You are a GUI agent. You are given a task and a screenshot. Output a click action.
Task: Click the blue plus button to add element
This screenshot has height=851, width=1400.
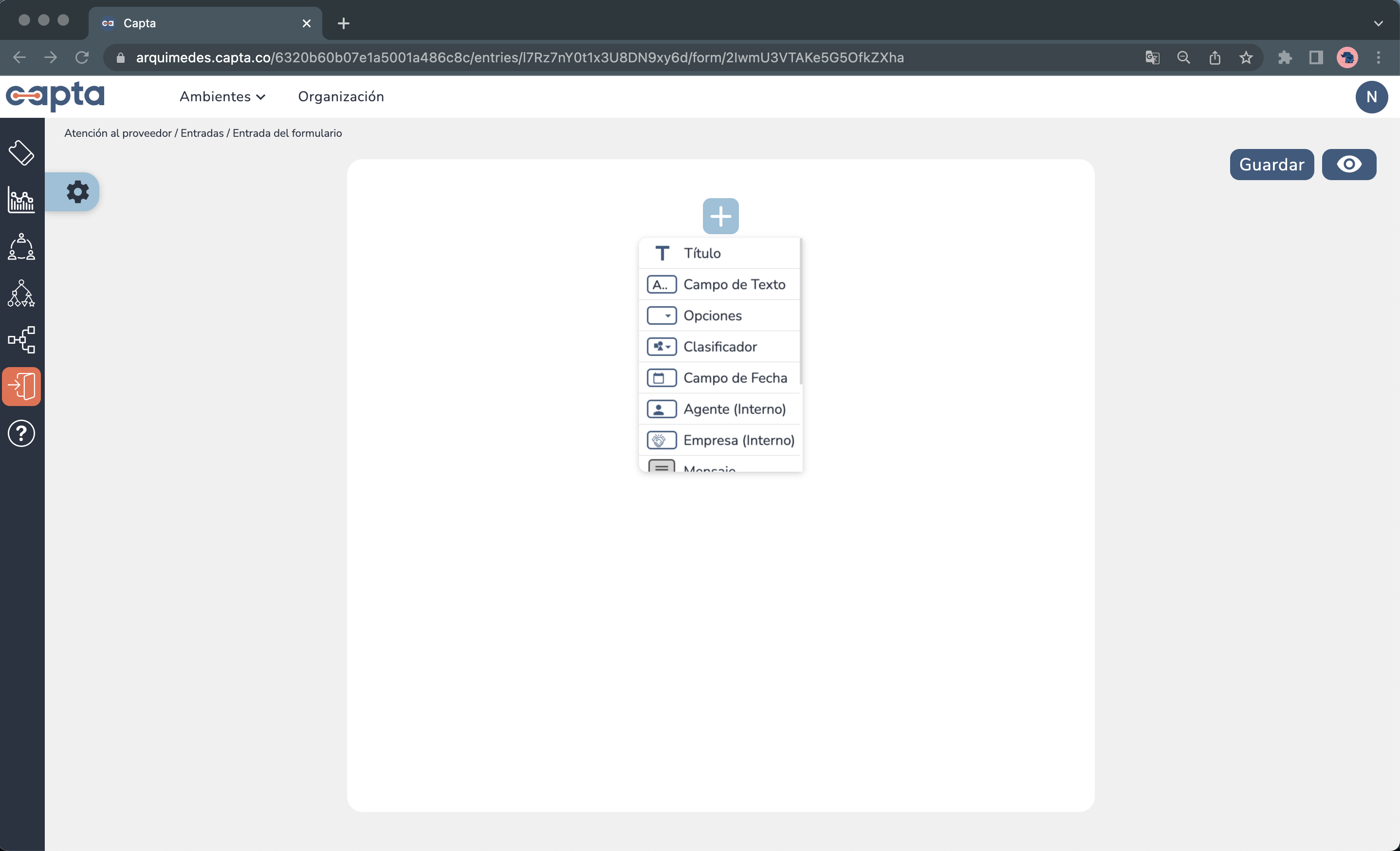click(x=720, y=216)
